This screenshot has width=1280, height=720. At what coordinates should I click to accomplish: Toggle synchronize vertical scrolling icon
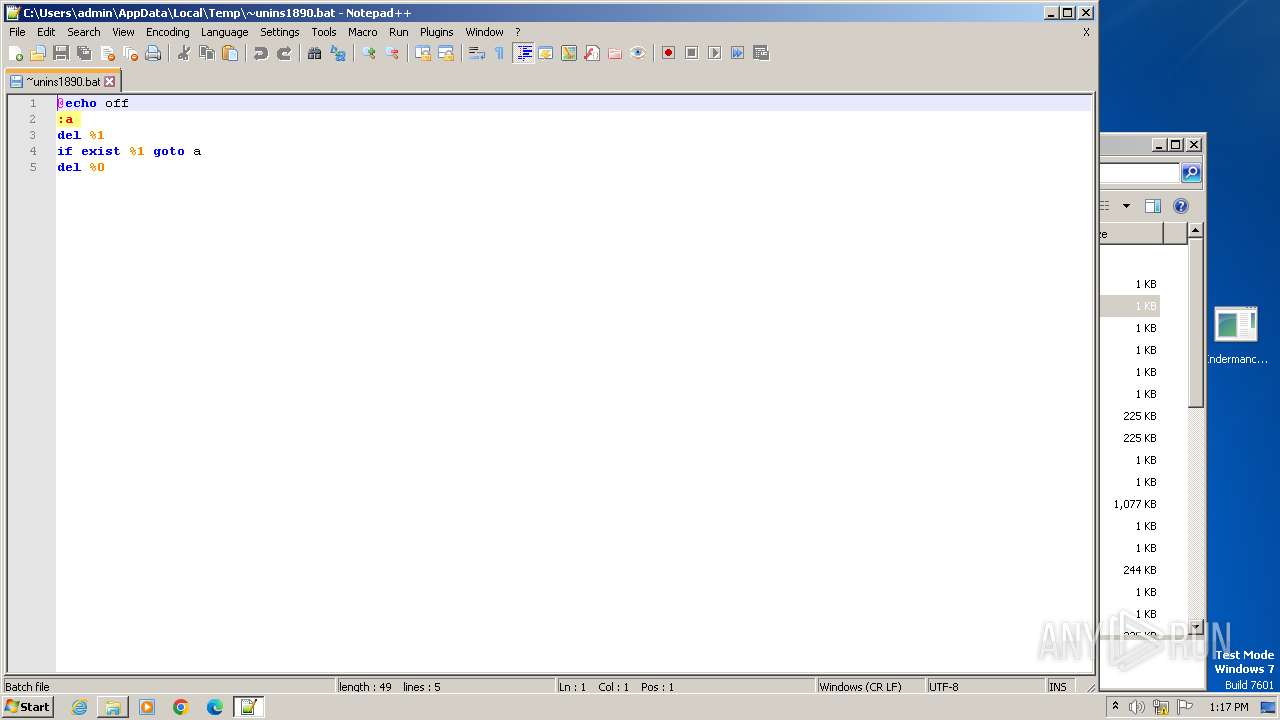coord(423,53)
